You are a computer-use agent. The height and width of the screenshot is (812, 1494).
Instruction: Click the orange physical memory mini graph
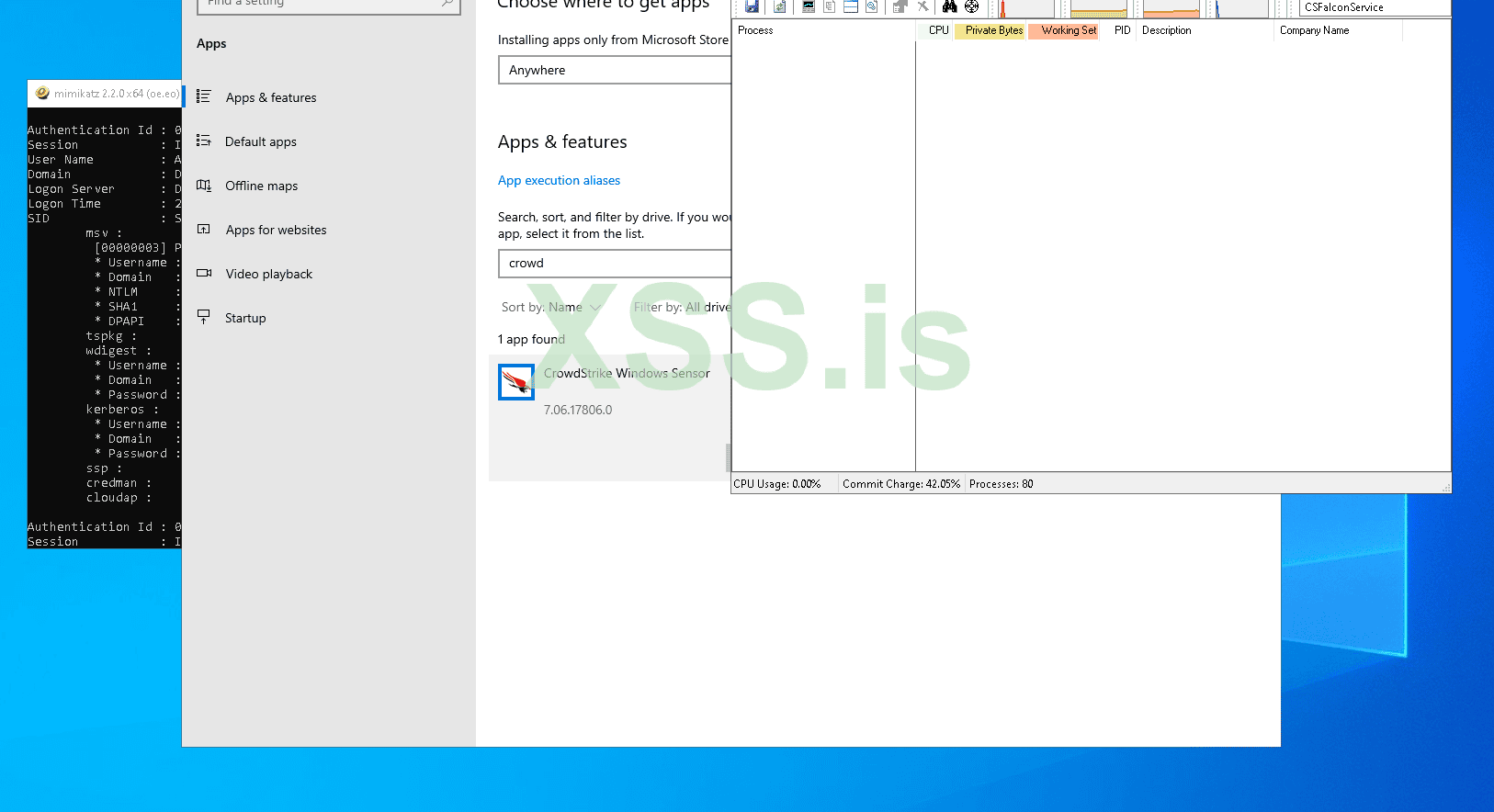(1171, 8)
